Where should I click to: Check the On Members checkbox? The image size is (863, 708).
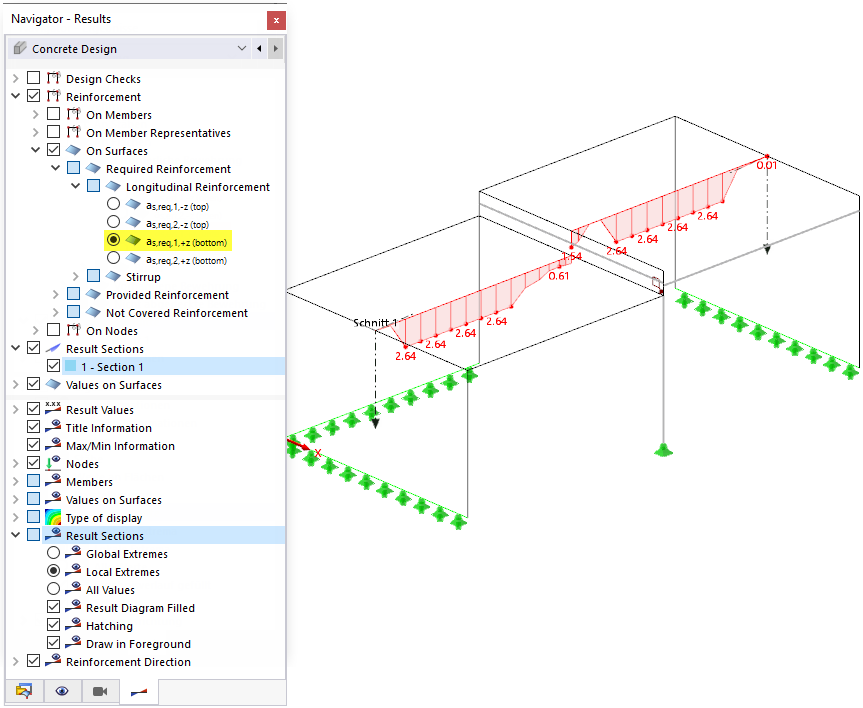[x=53, y=114]
